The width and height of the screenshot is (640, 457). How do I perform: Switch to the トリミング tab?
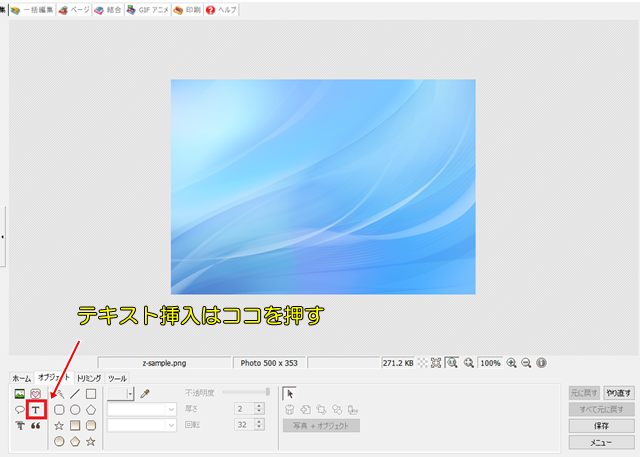pos(89,378)
